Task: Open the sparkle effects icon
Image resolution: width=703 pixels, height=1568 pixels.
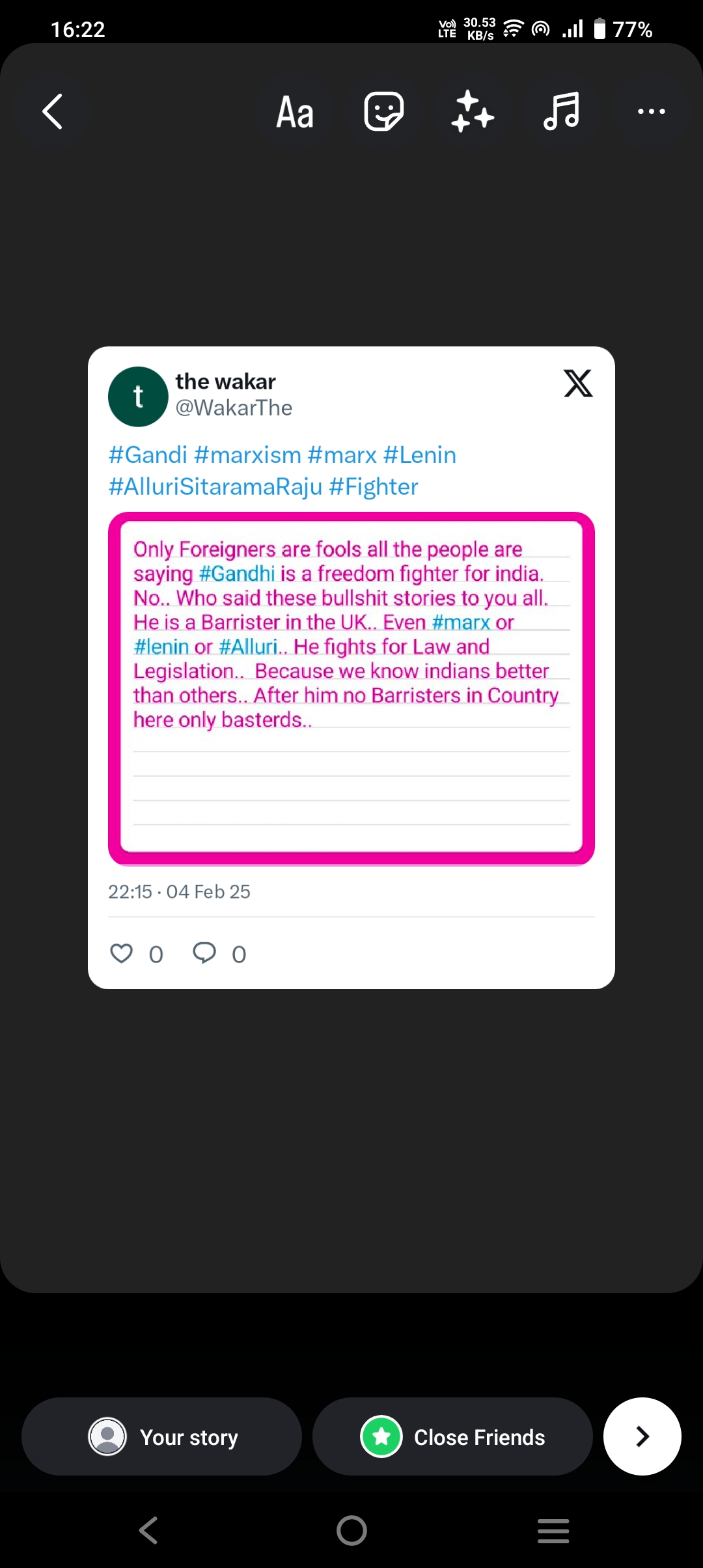Action: 473,111
